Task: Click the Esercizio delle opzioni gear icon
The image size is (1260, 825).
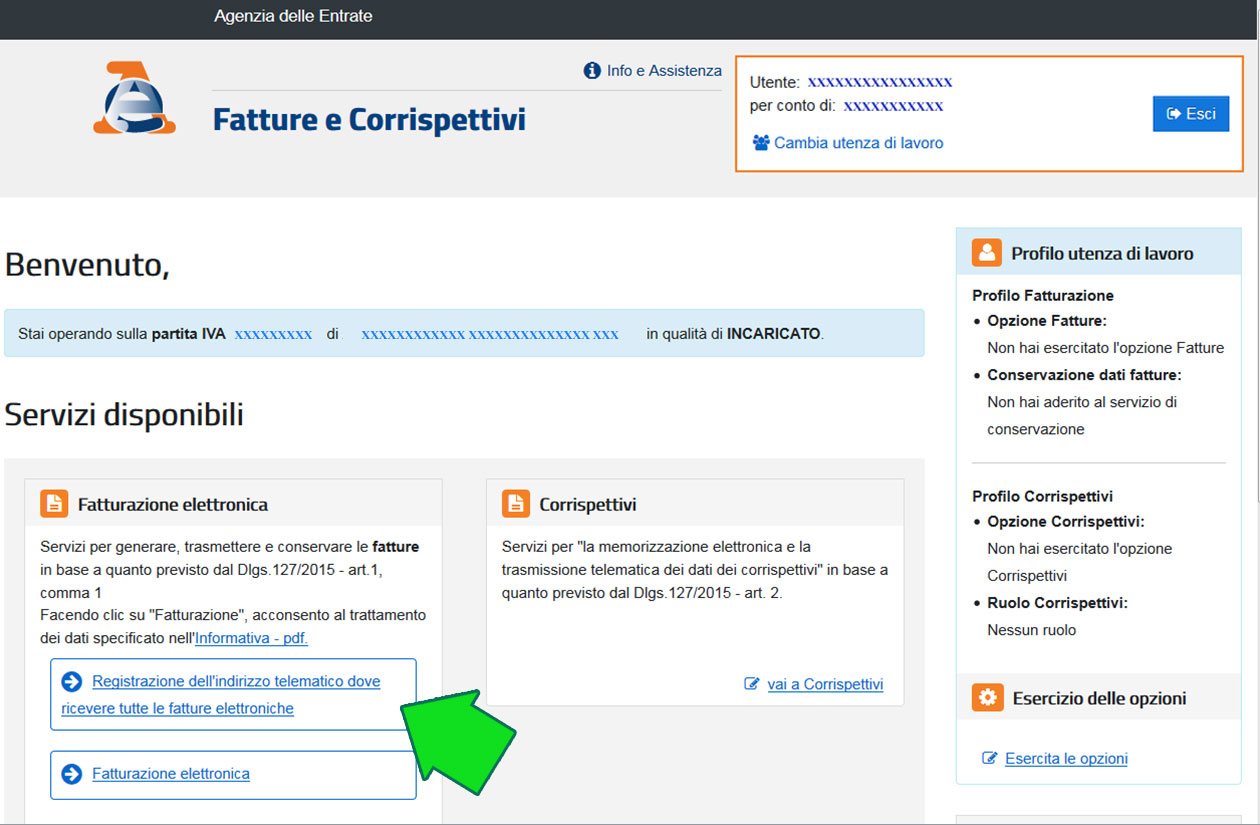Action: (987, 698)
